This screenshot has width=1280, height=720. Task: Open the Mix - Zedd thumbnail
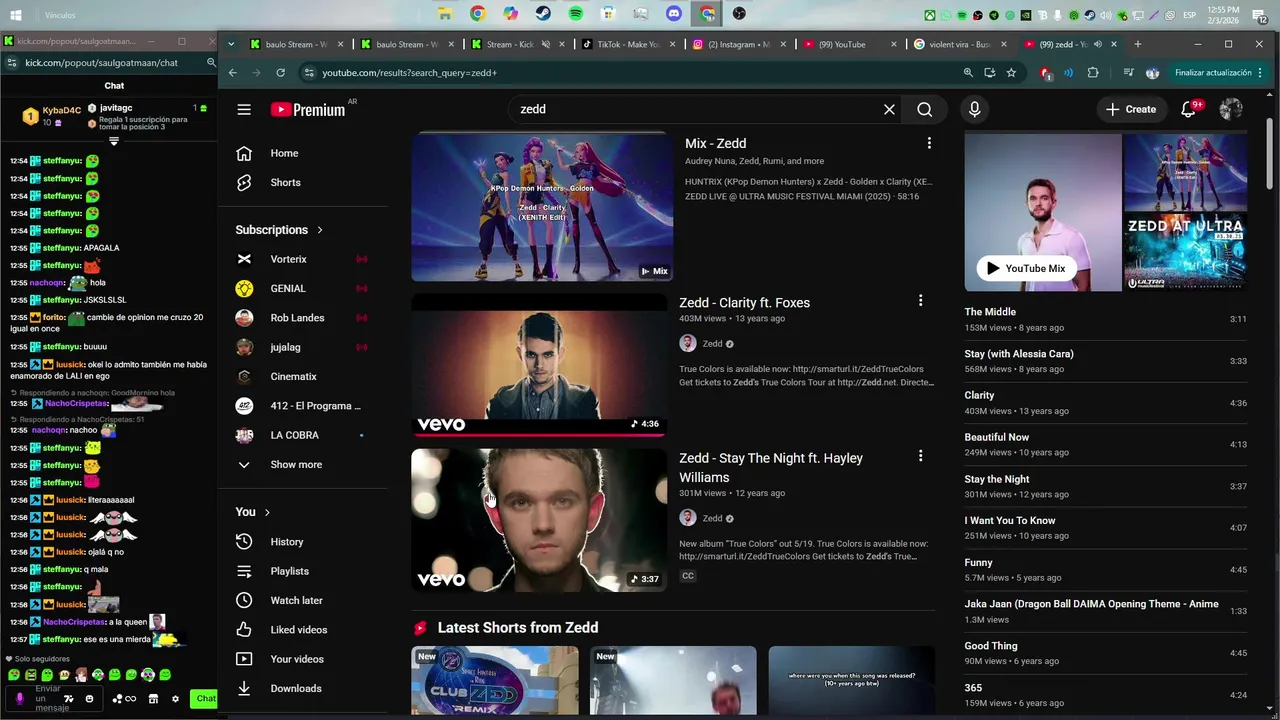542,207
